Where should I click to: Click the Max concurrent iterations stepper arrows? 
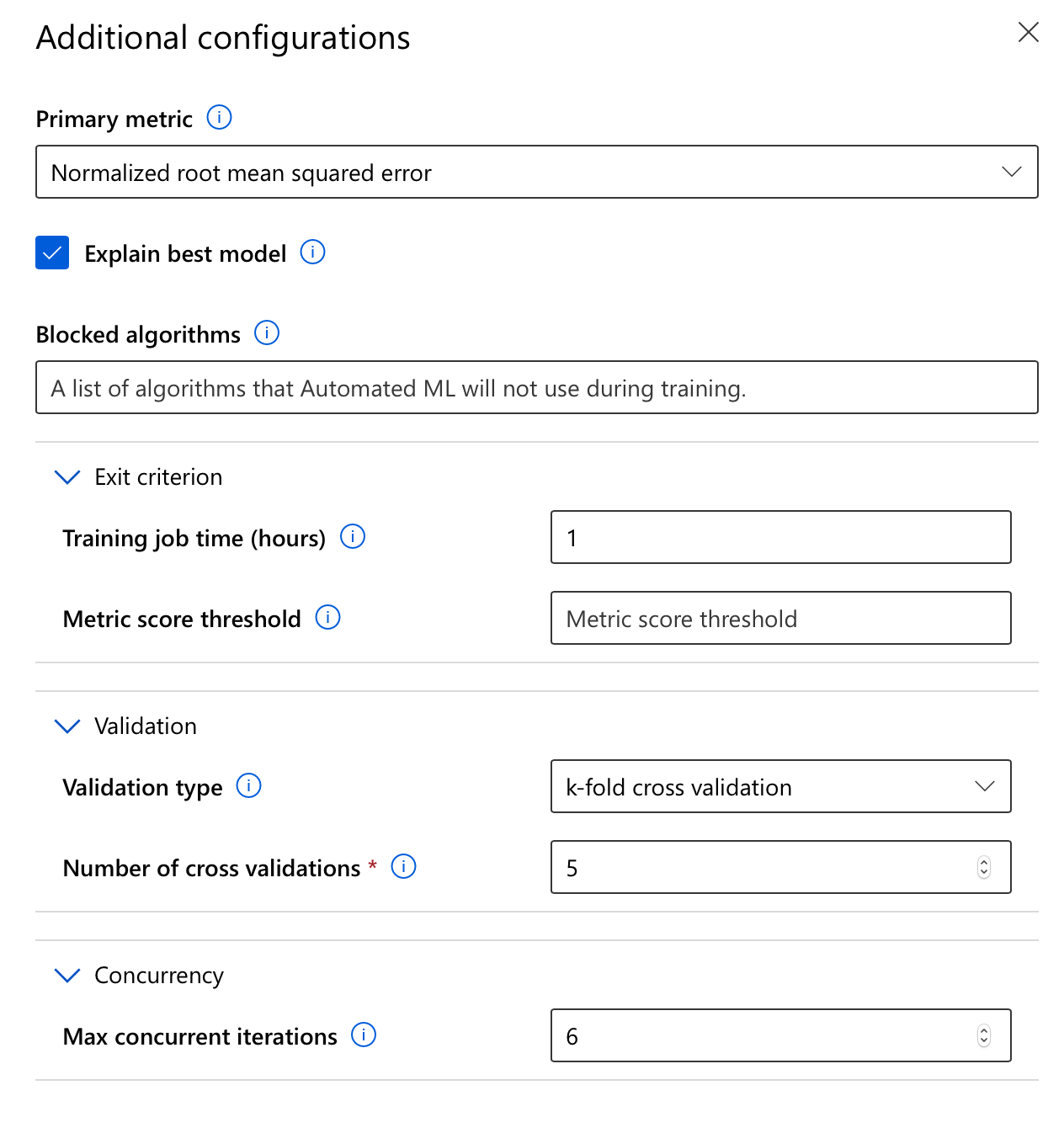pos(984,1035)
